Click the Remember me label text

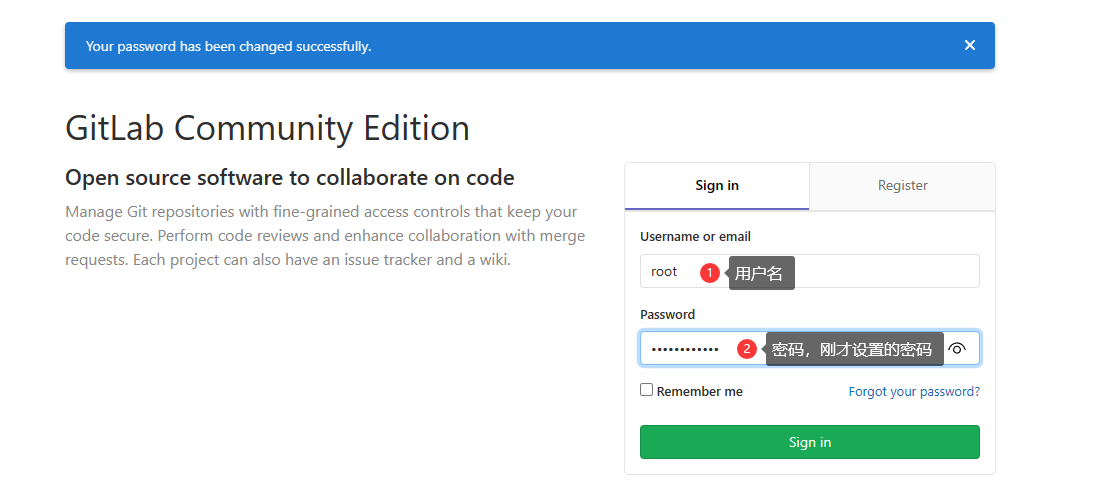click(700, 392)
